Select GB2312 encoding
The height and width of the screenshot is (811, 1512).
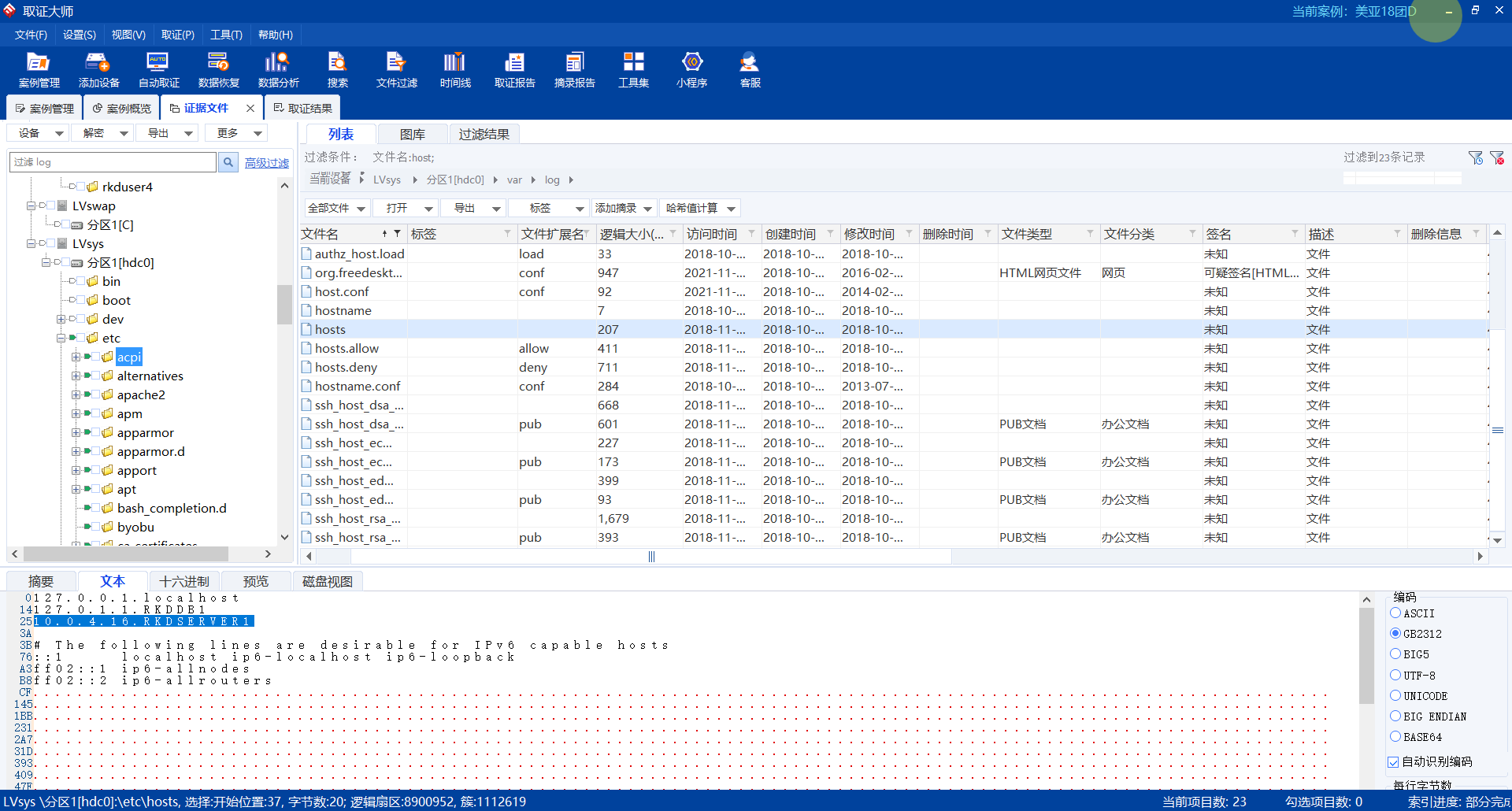(x=1395, y=633)
